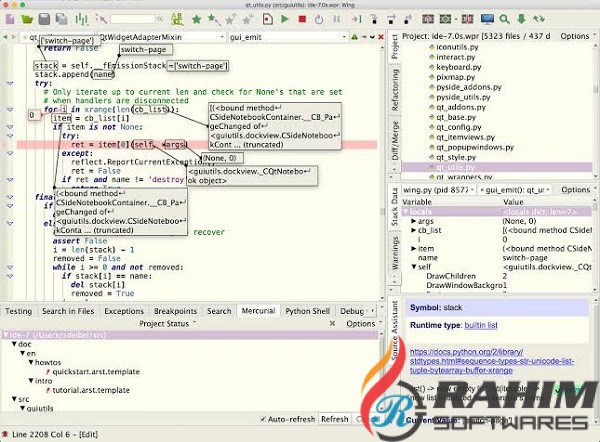Open Stack Data Options menu

click(x=578, y=190)
